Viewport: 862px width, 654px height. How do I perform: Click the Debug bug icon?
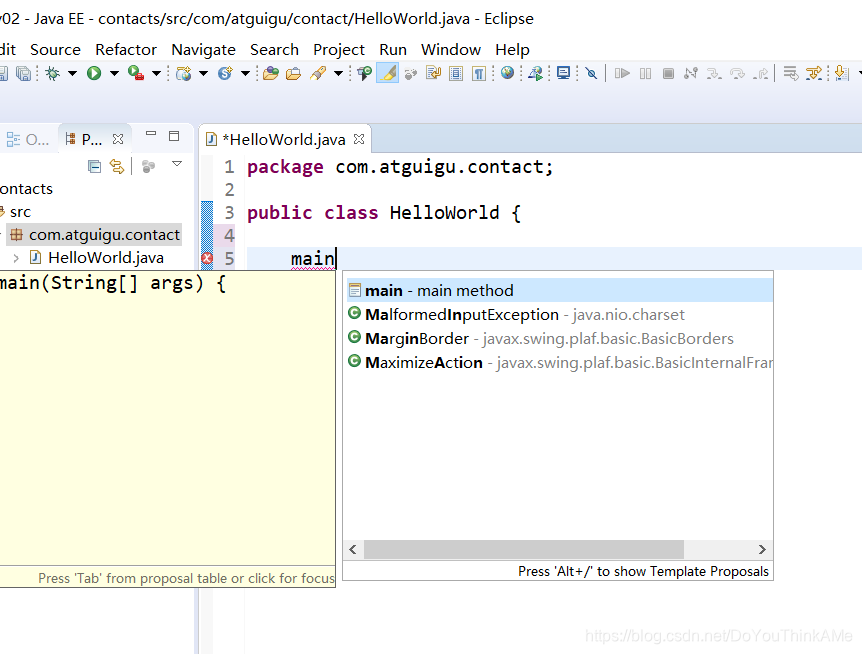pyautogui.click(x=53, y=73)
